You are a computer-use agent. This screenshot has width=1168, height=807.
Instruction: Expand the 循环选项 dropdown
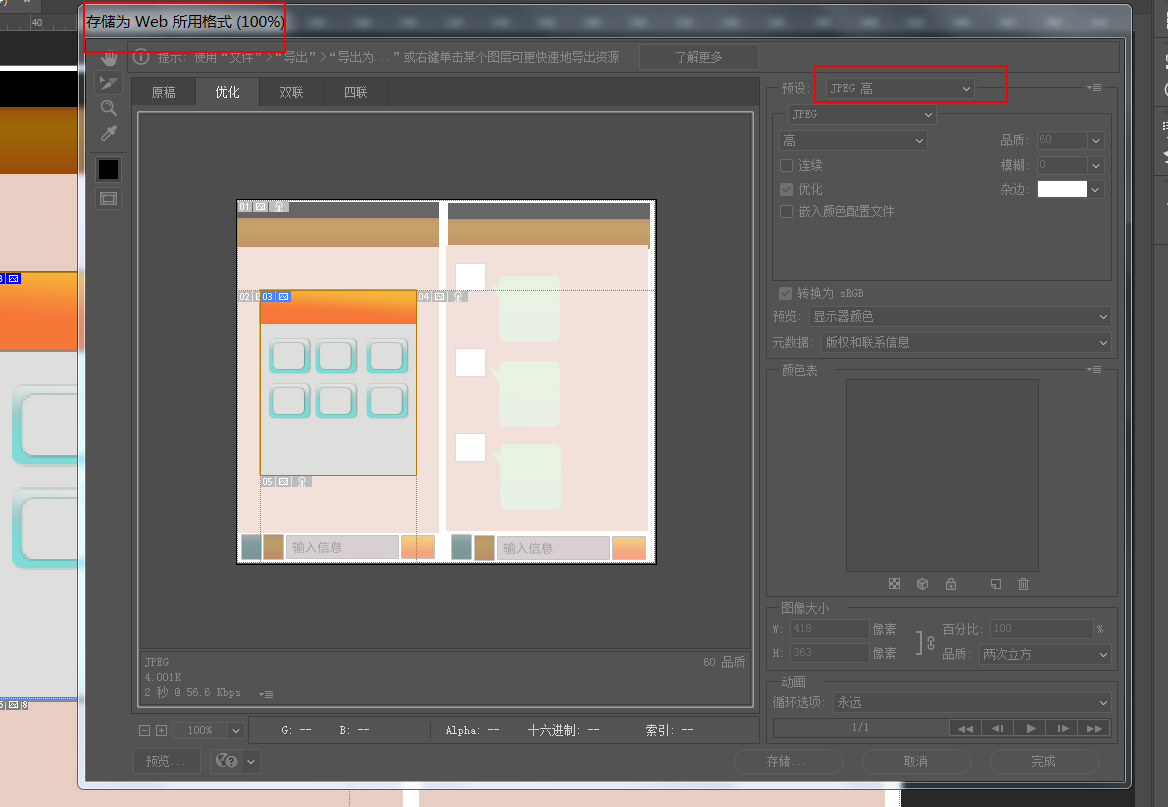(x=972, y=703)
